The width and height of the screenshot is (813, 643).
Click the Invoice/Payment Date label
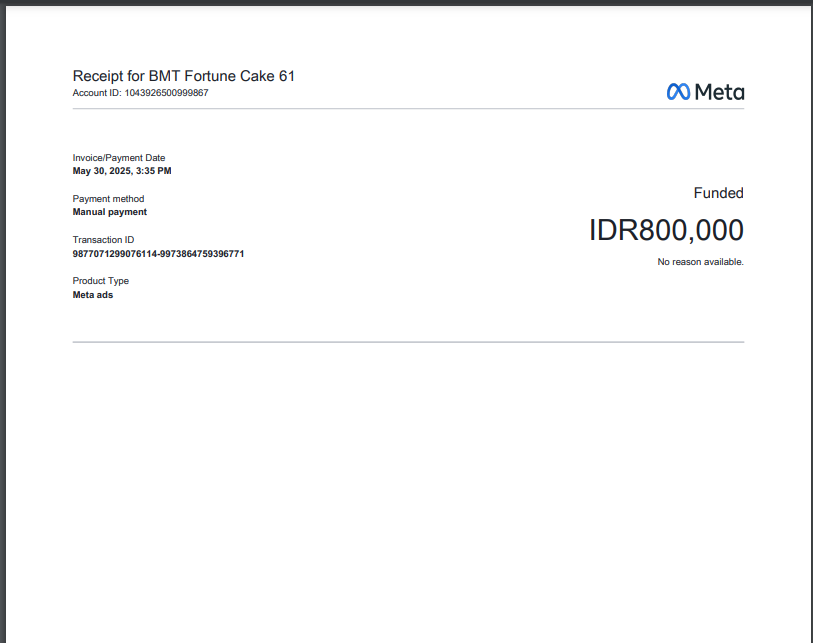119,158
